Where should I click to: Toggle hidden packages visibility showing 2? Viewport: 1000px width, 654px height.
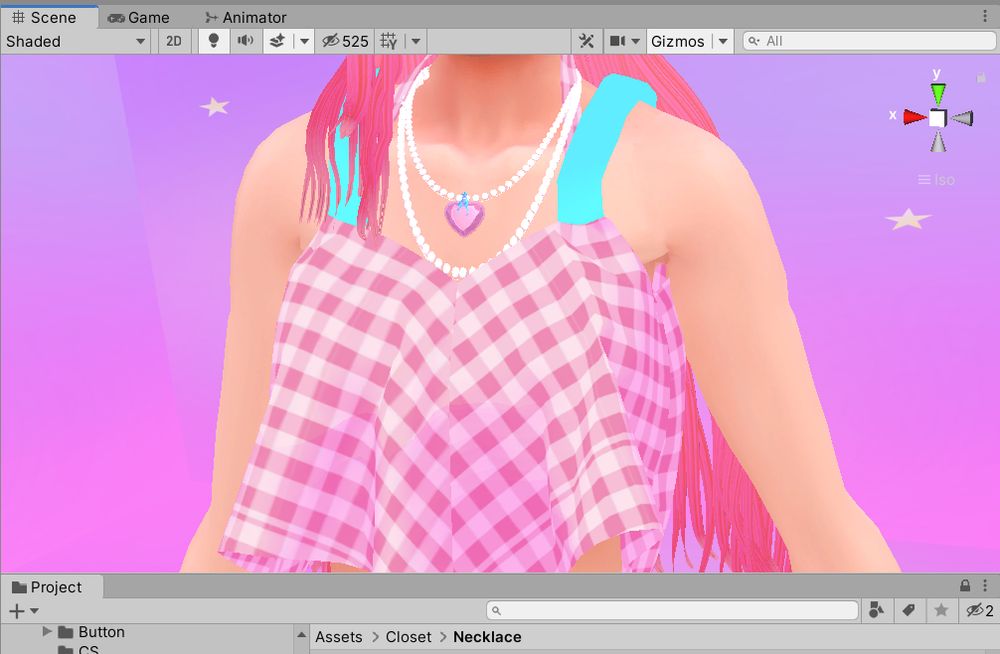coord(979,611)
